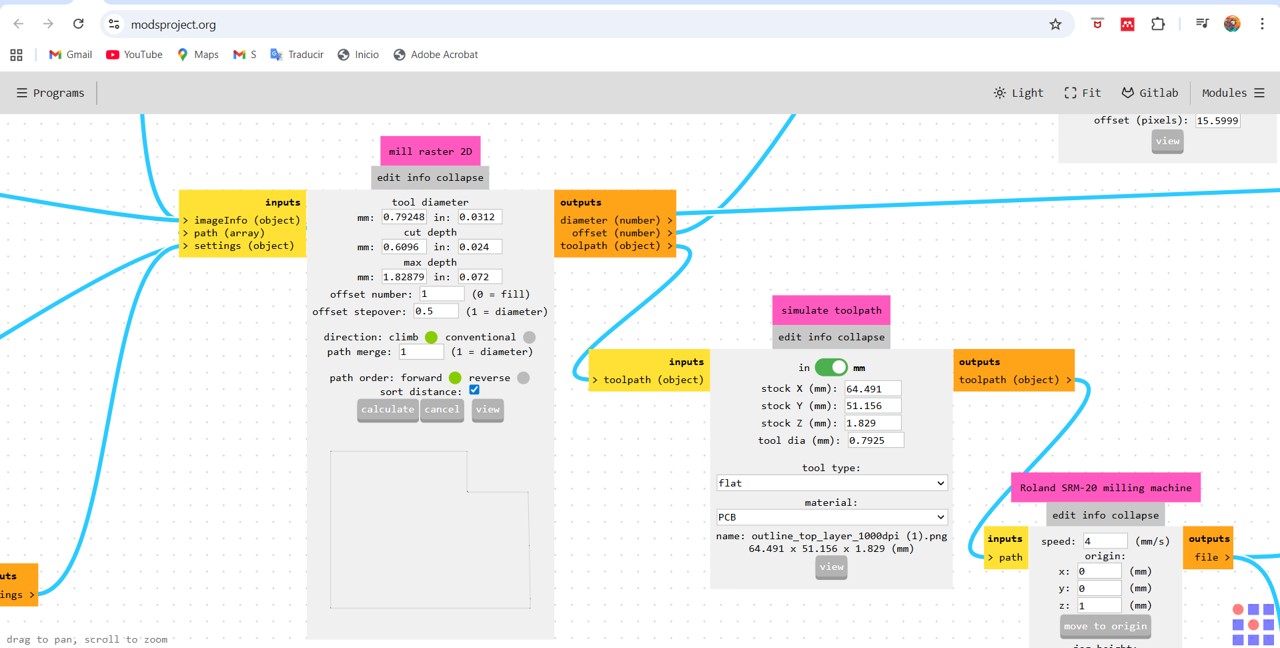Open the tool type dropdown showing flat
Screen dimensions: 1280x648
pos(832,483)
